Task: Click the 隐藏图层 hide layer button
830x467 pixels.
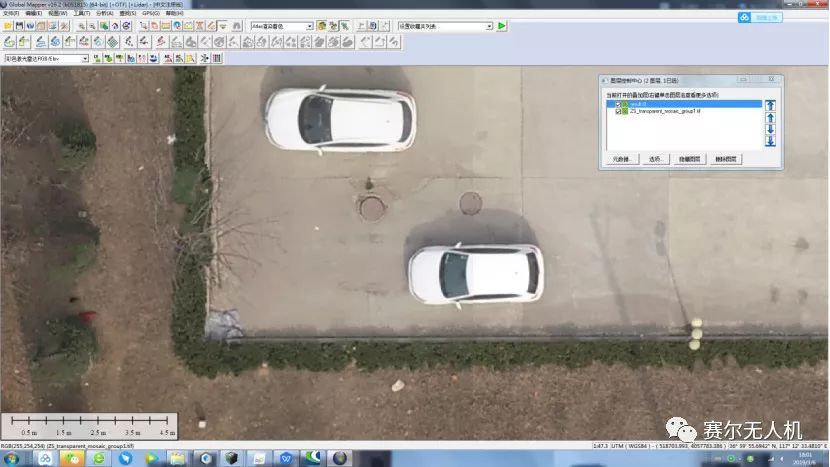Action: point(689,159)
